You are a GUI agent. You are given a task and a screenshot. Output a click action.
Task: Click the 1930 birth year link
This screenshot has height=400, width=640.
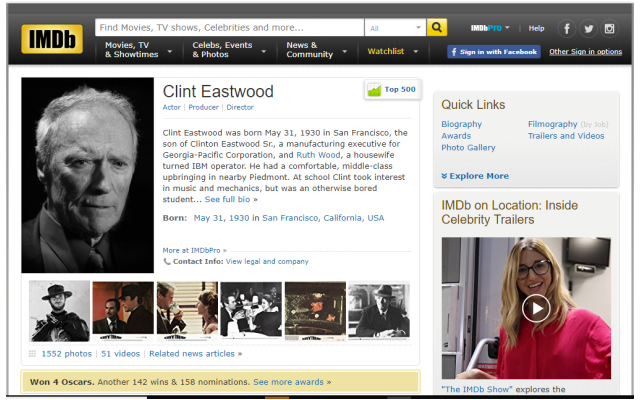[x=239, y=218]
